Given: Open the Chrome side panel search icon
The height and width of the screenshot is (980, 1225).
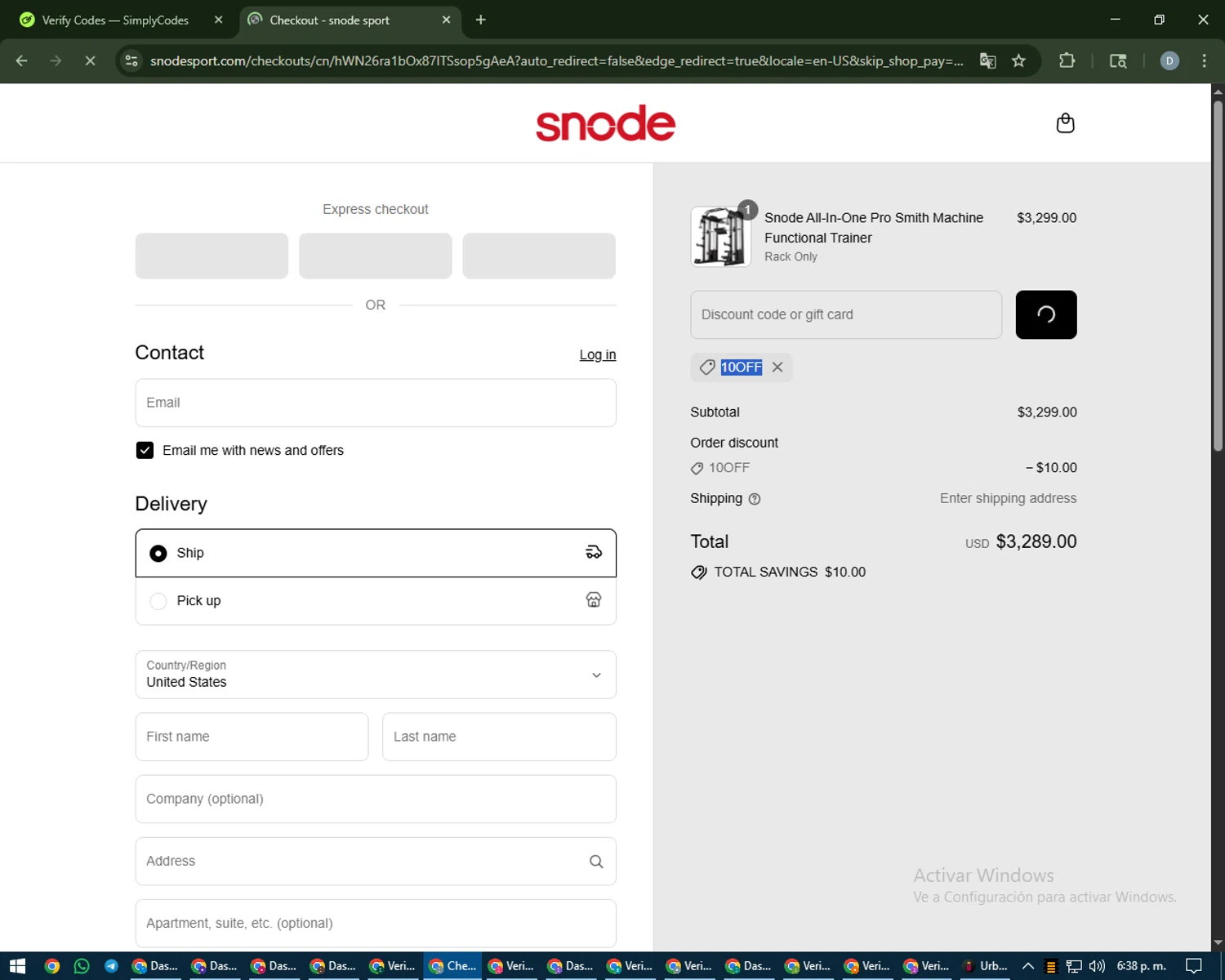Looking at the screenshot, I should 1118,60.
